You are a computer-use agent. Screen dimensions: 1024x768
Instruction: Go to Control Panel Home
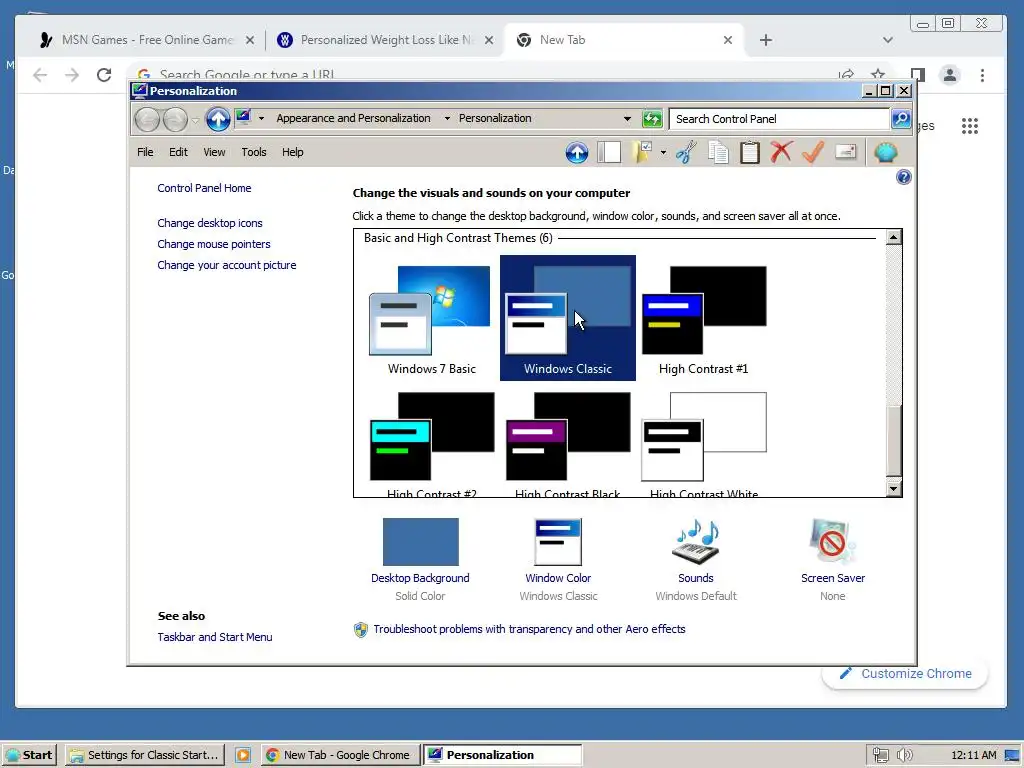(204, 188)
